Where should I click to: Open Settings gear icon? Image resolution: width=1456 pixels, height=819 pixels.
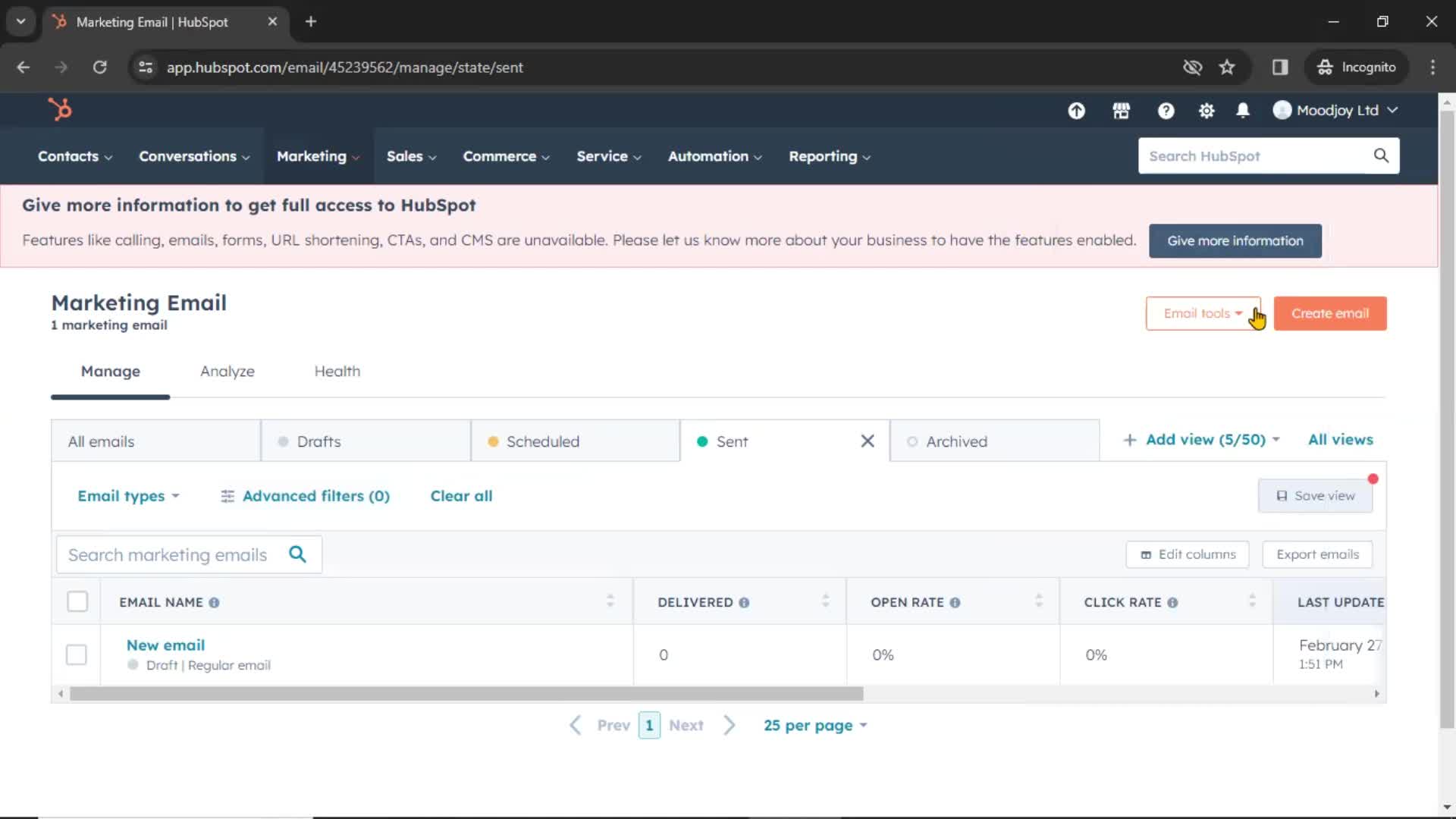pyautogui.click(x=1206, y=111)
